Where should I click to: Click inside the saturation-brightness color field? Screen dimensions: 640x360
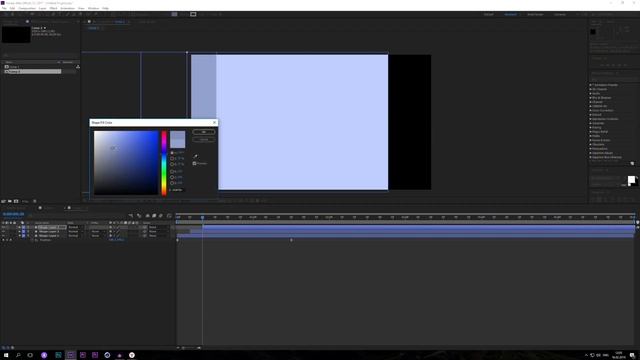coord(126,163)
